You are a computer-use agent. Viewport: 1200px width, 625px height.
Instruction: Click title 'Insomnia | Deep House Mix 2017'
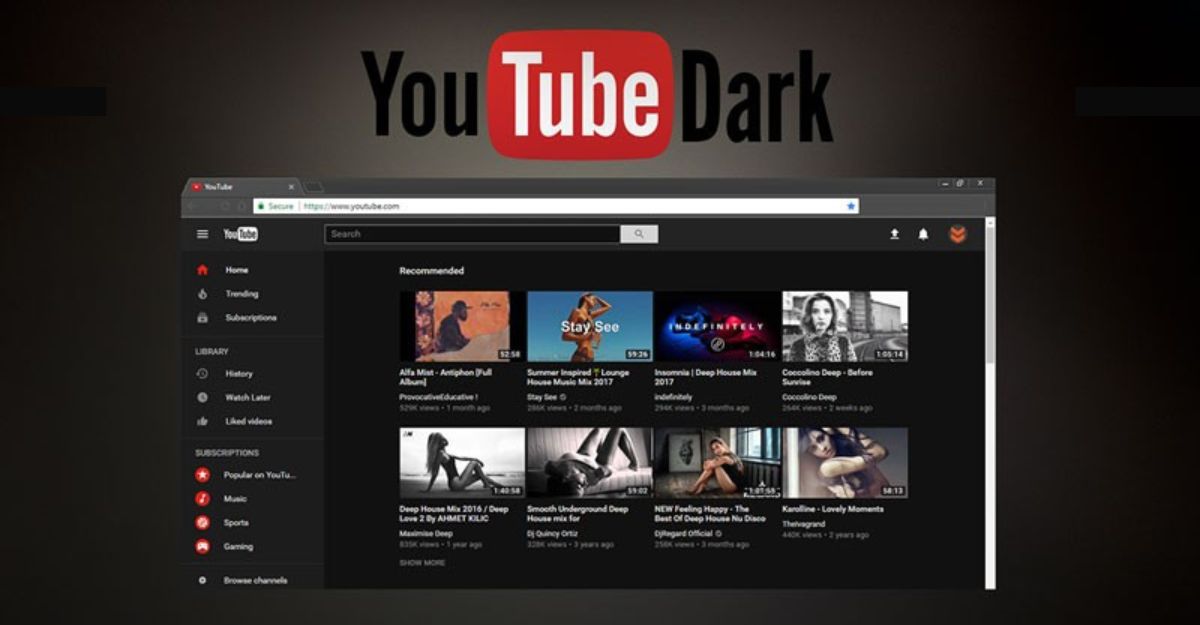(x=706, y=377)
